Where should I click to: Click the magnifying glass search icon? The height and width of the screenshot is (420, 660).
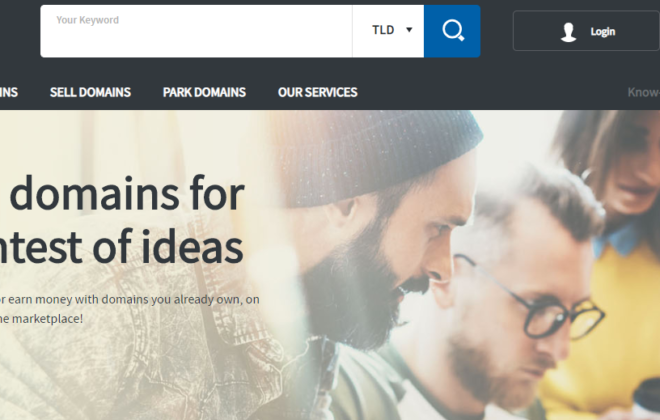[x=452, y=31]
